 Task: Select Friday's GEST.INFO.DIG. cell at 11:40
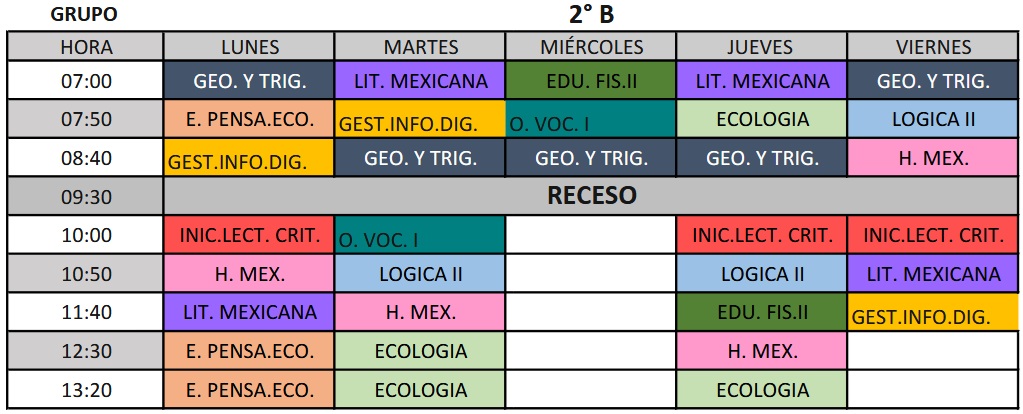coord(933,312)
